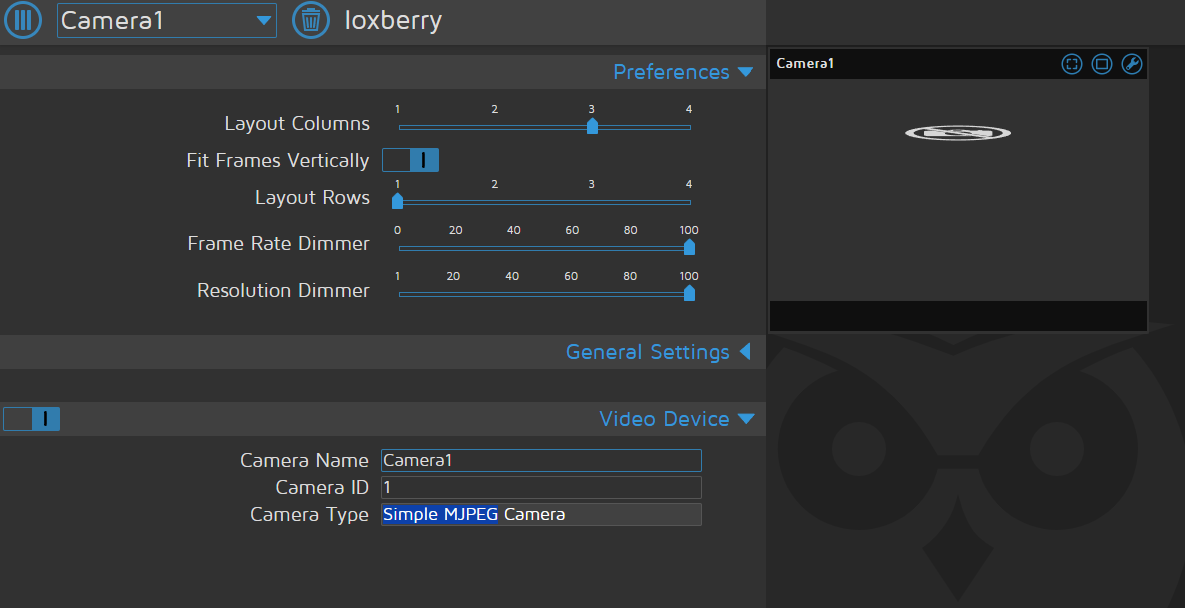Click into the Camera Name text field
Screen dimensions: 1185x608
tap(541, 461)
